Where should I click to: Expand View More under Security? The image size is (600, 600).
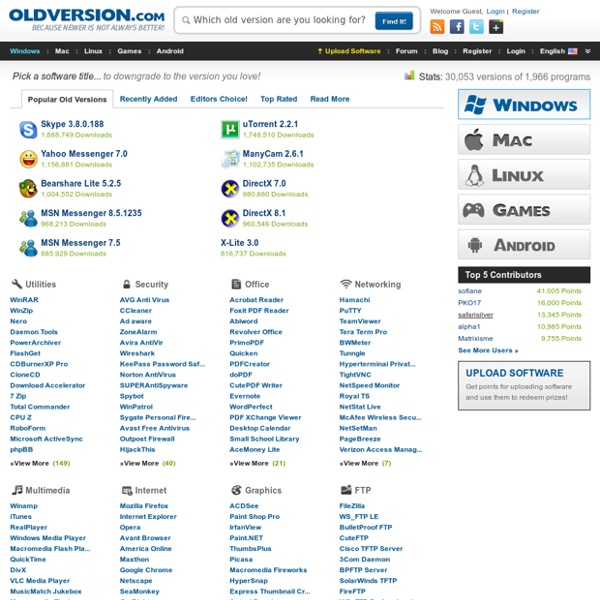coord(148,463)
